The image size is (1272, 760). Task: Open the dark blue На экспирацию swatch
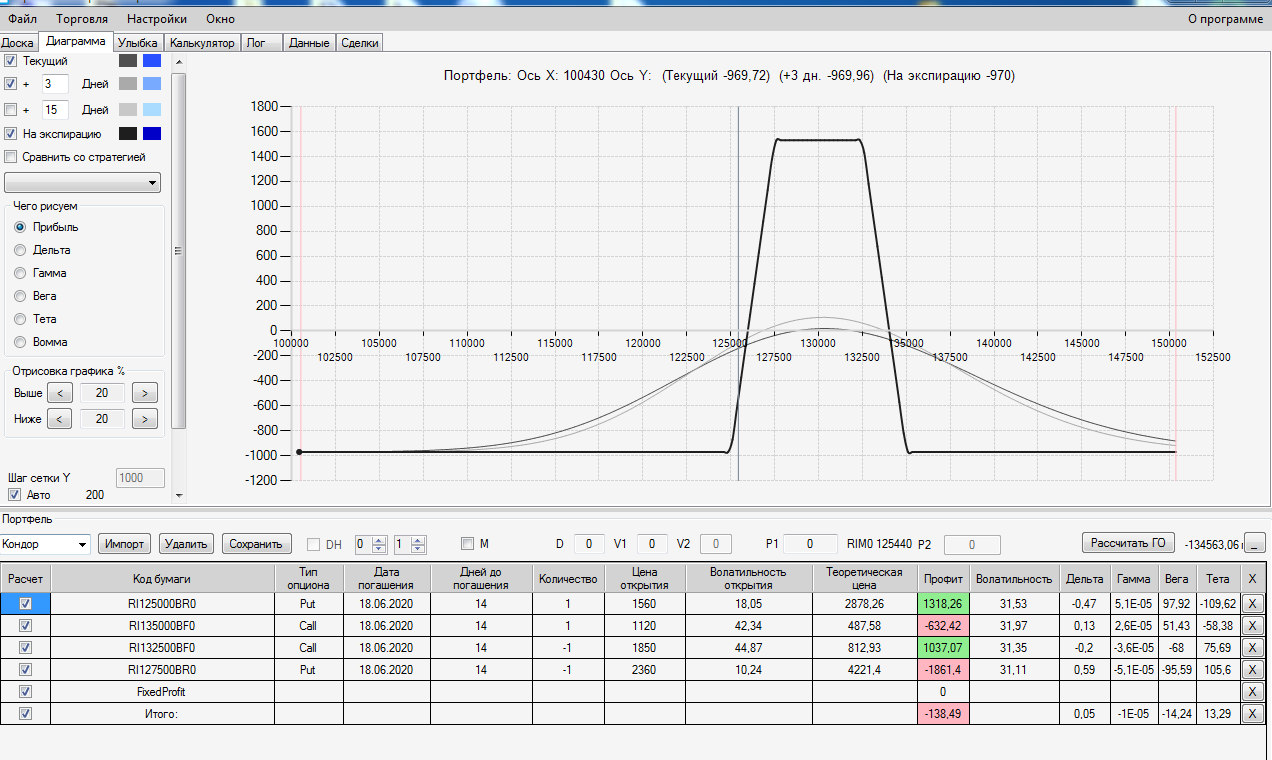coord(151,133)
